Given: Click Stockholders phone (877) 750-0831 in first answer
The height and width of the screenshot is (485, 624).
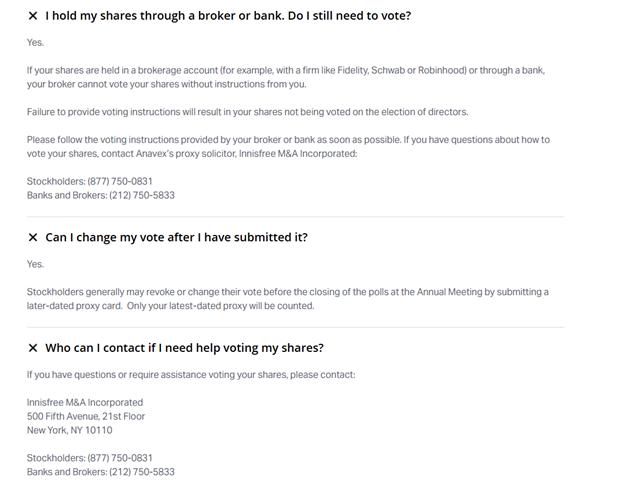Looking at the screenshot, I should coord(120,181).
